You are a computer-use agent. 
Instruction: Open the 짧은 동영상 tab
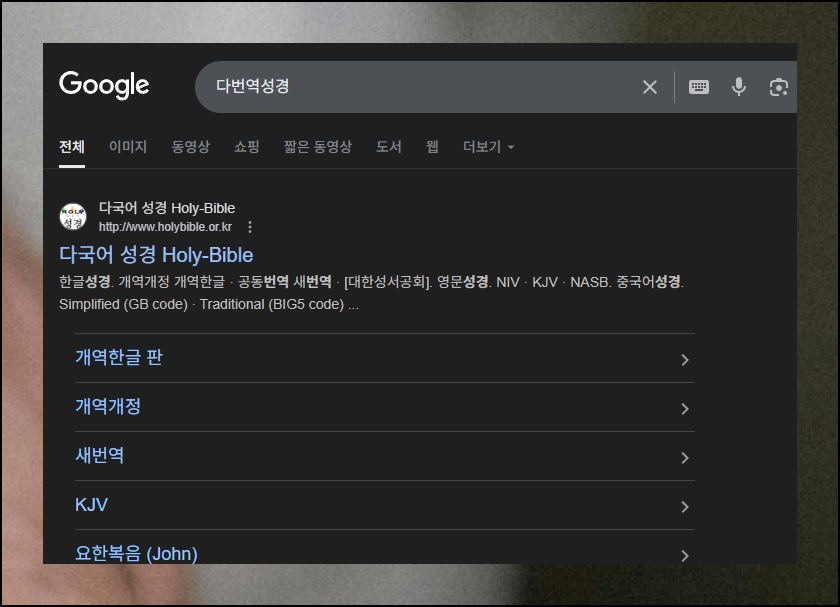click(318, 147)
